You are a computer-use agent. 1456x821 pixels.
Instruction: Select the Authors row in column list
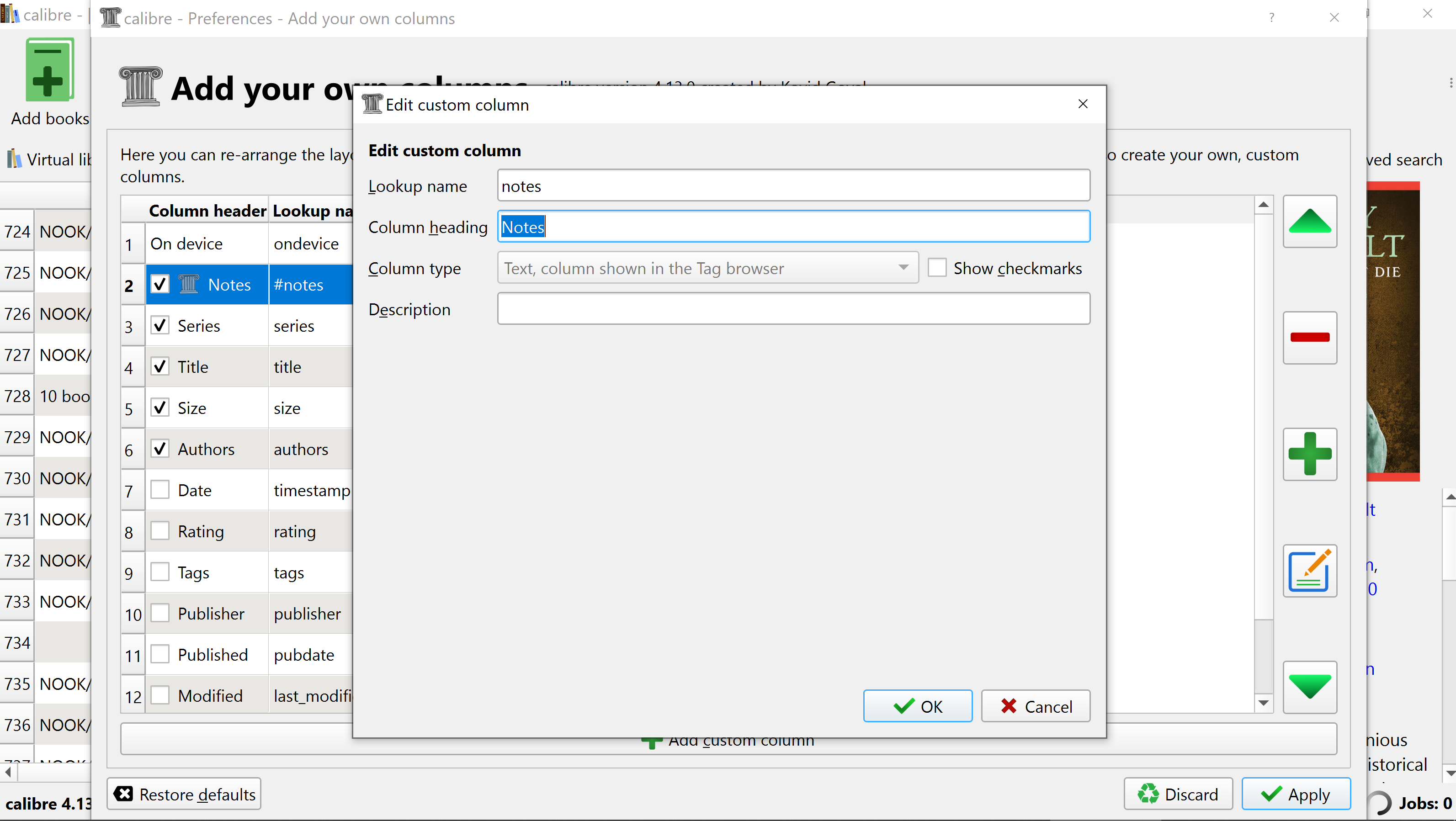[x=206, y=449]
